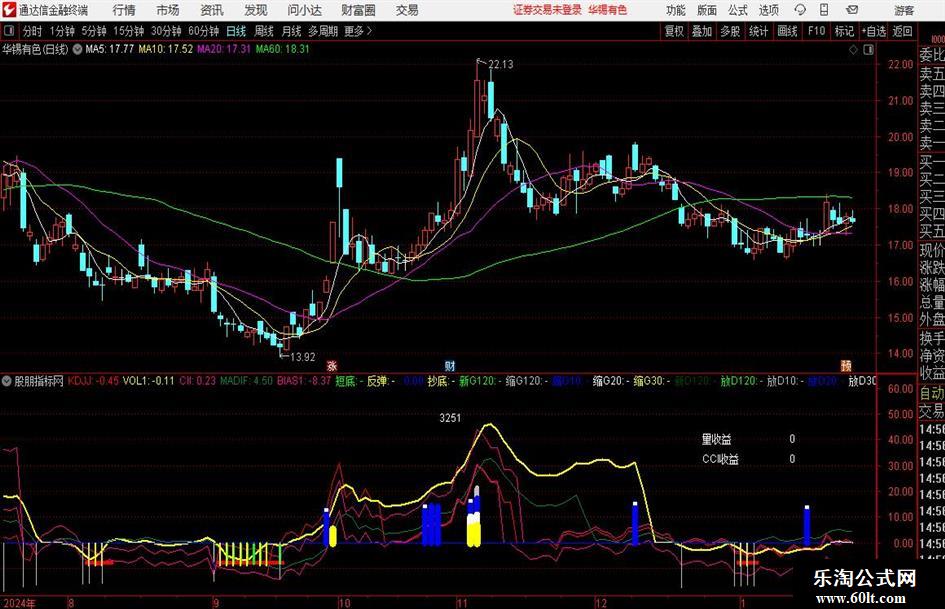Click the MA20: 17.31 indicator value
This screenshot has height=609, width=945.
(x=224, y=49)
